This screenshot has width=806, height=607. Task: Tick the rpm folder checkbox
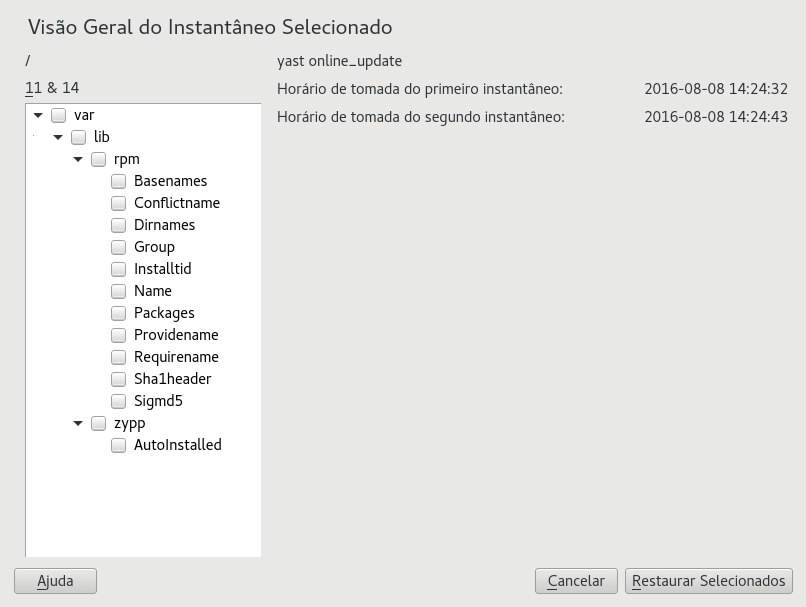coord(99,159)
